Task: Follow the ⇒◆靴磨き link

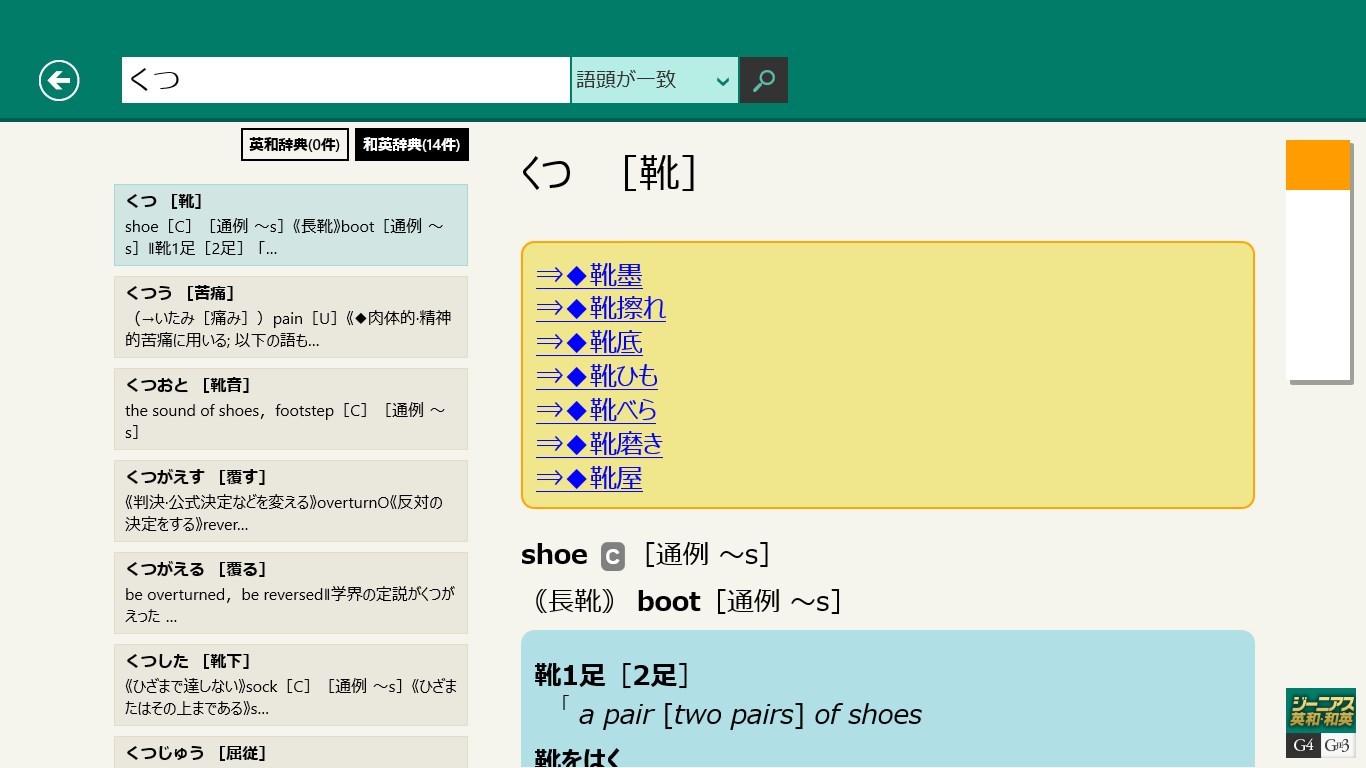Action: 600,444
